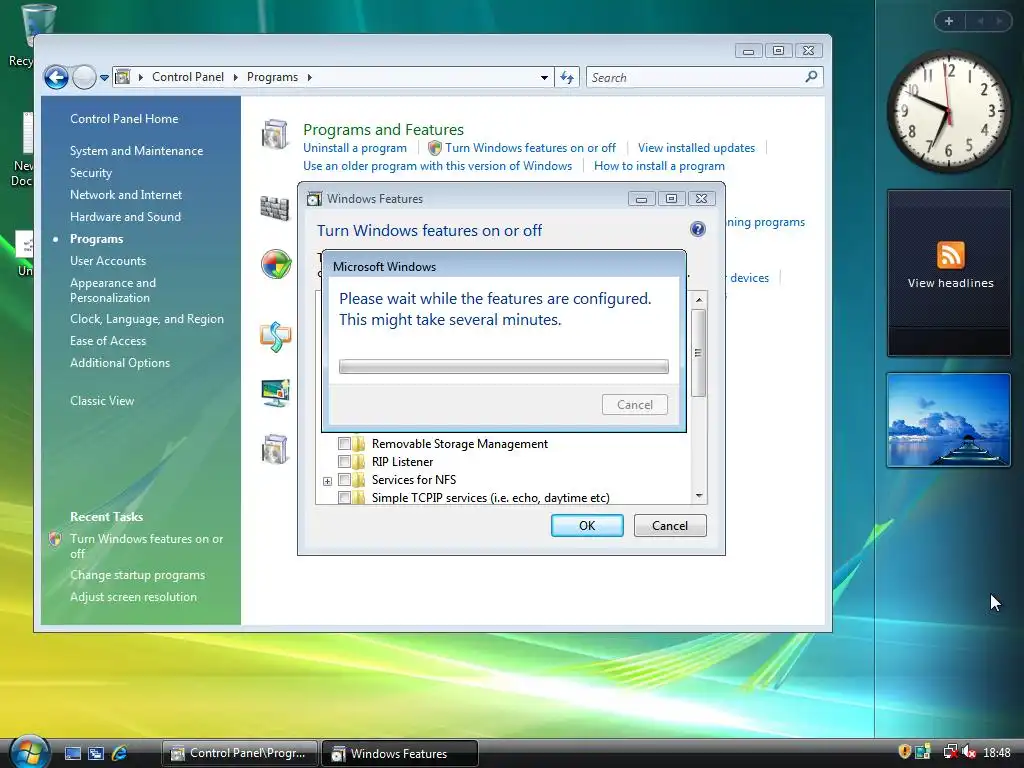Click OK in Windows Features dialog
This screenshot has width=1024, height=768.
(587, 526)
